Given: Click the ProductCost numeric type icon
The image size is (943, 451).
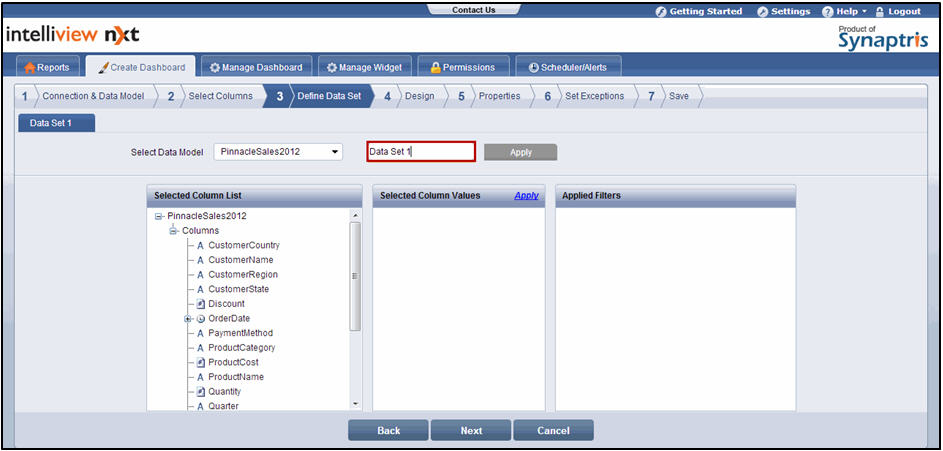Looking at the screenshot, I should 201,363.
